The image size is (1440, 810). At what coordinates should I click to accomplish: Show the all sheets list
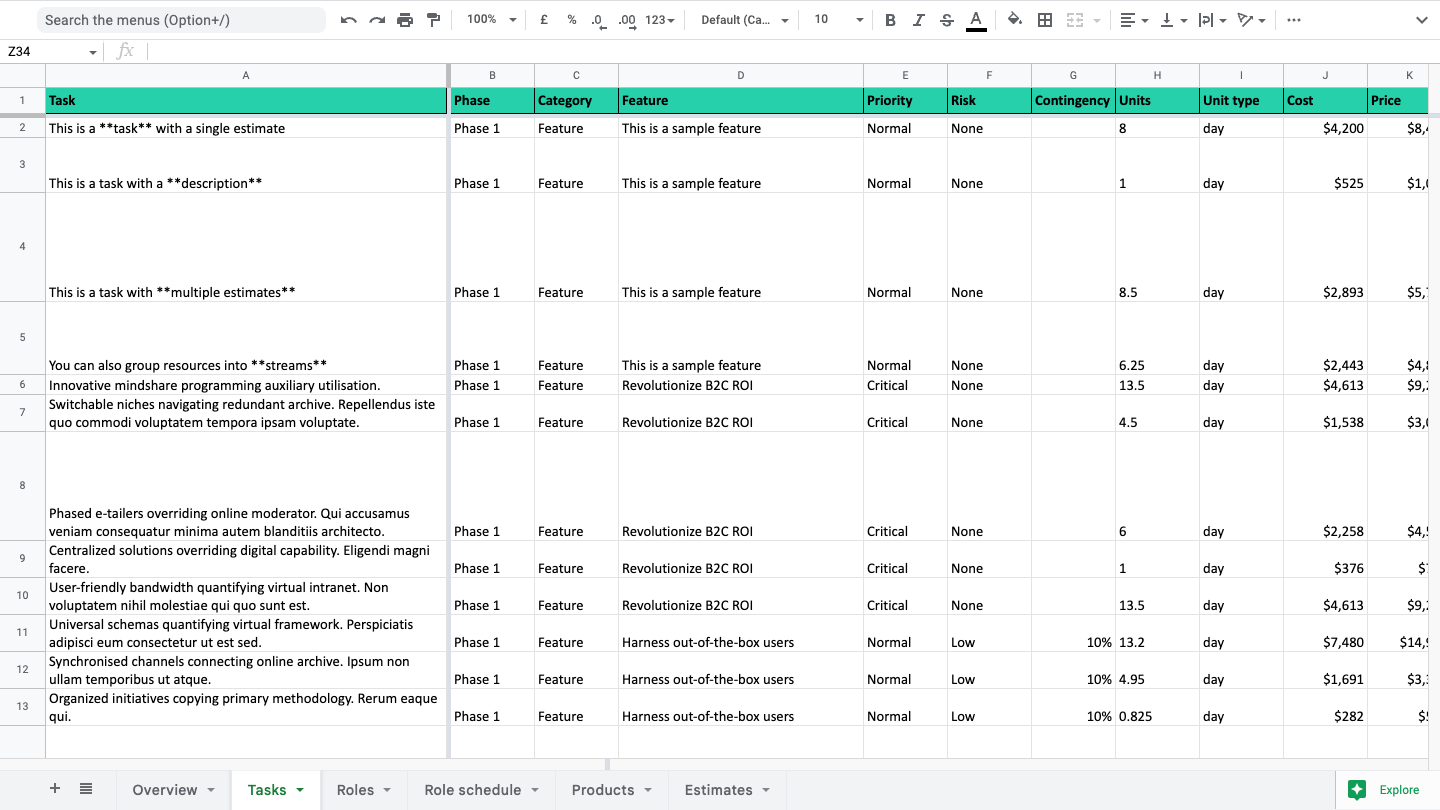point(86,789)
